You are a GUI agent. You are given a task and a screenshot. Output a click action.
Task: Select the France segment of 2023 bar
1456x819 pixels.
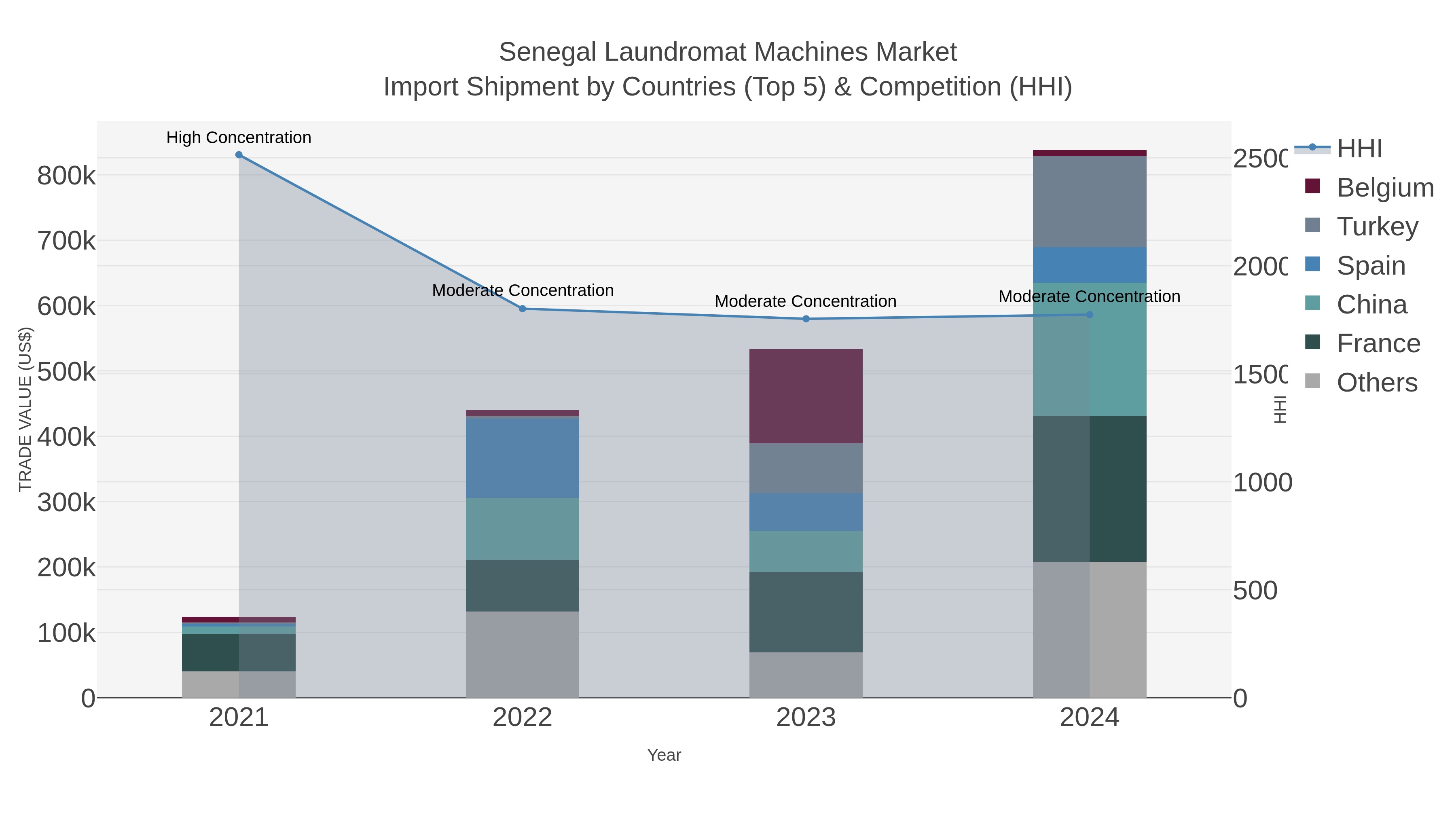coord(806,612)
